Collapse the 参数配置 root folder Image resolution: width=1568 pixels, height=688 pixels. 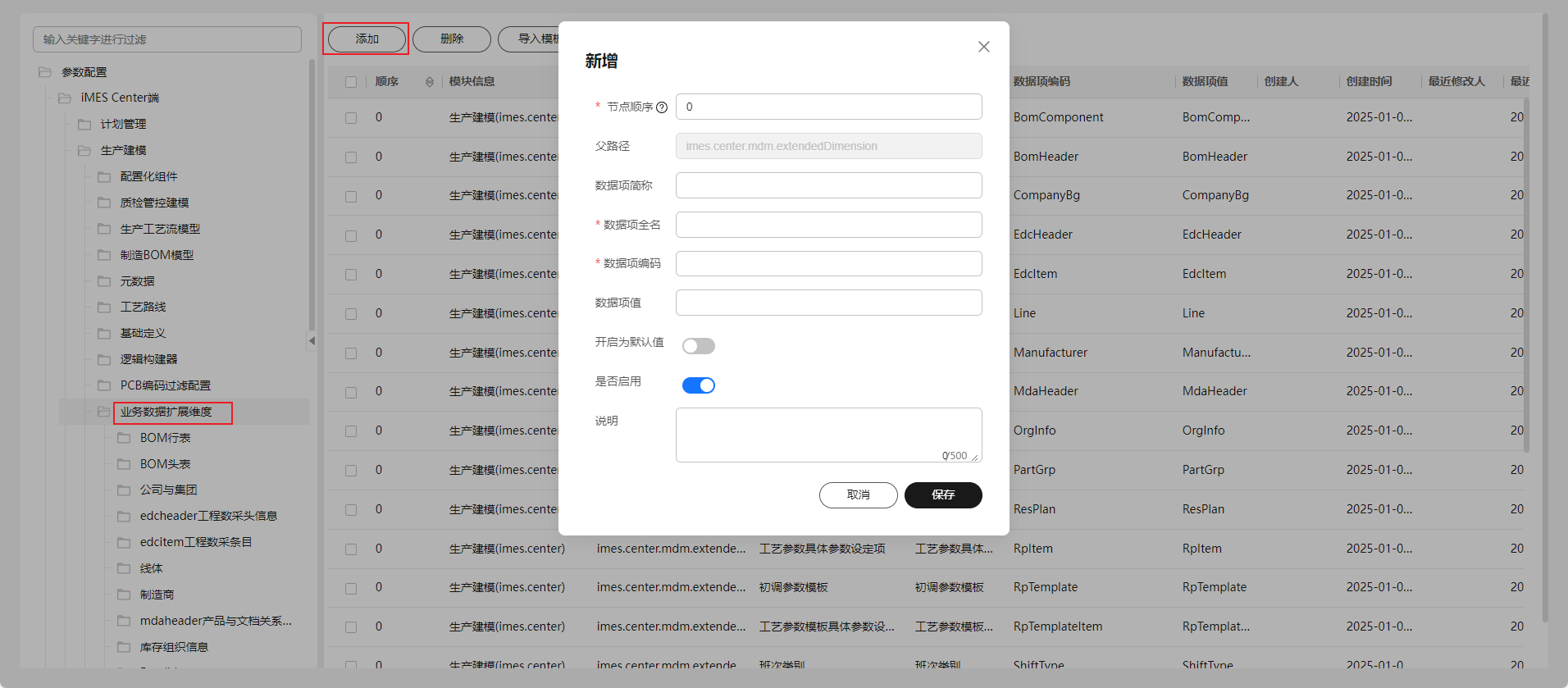coord(45,72)
